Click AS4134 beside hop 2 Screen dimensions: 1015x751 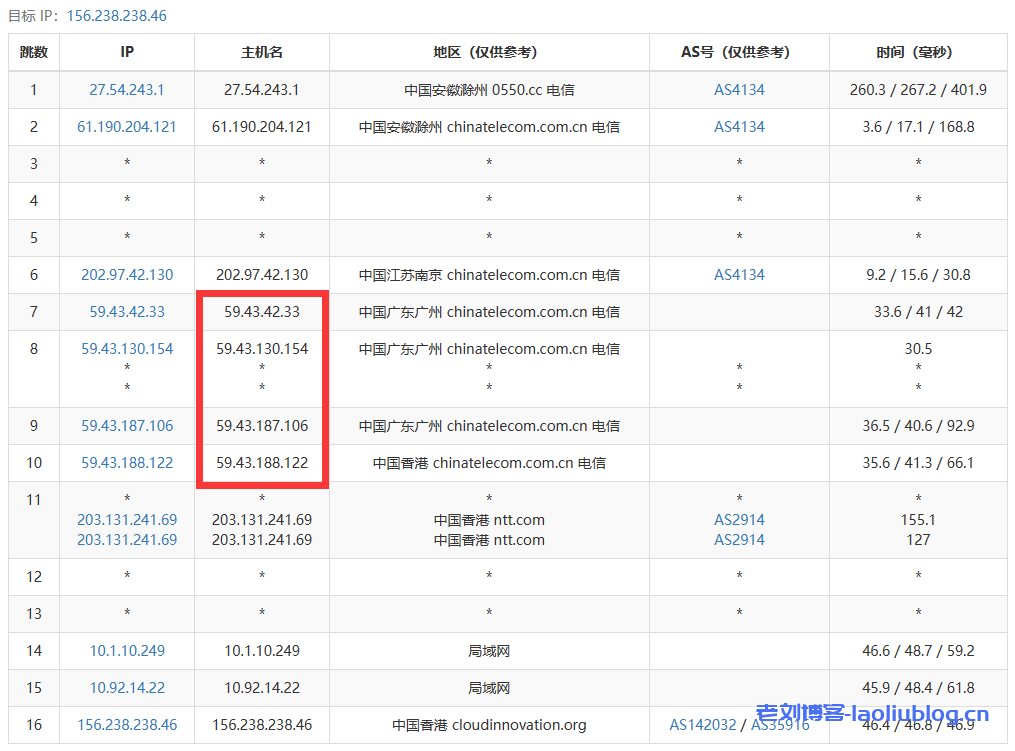pyautogui.click(x=738, y=126)
